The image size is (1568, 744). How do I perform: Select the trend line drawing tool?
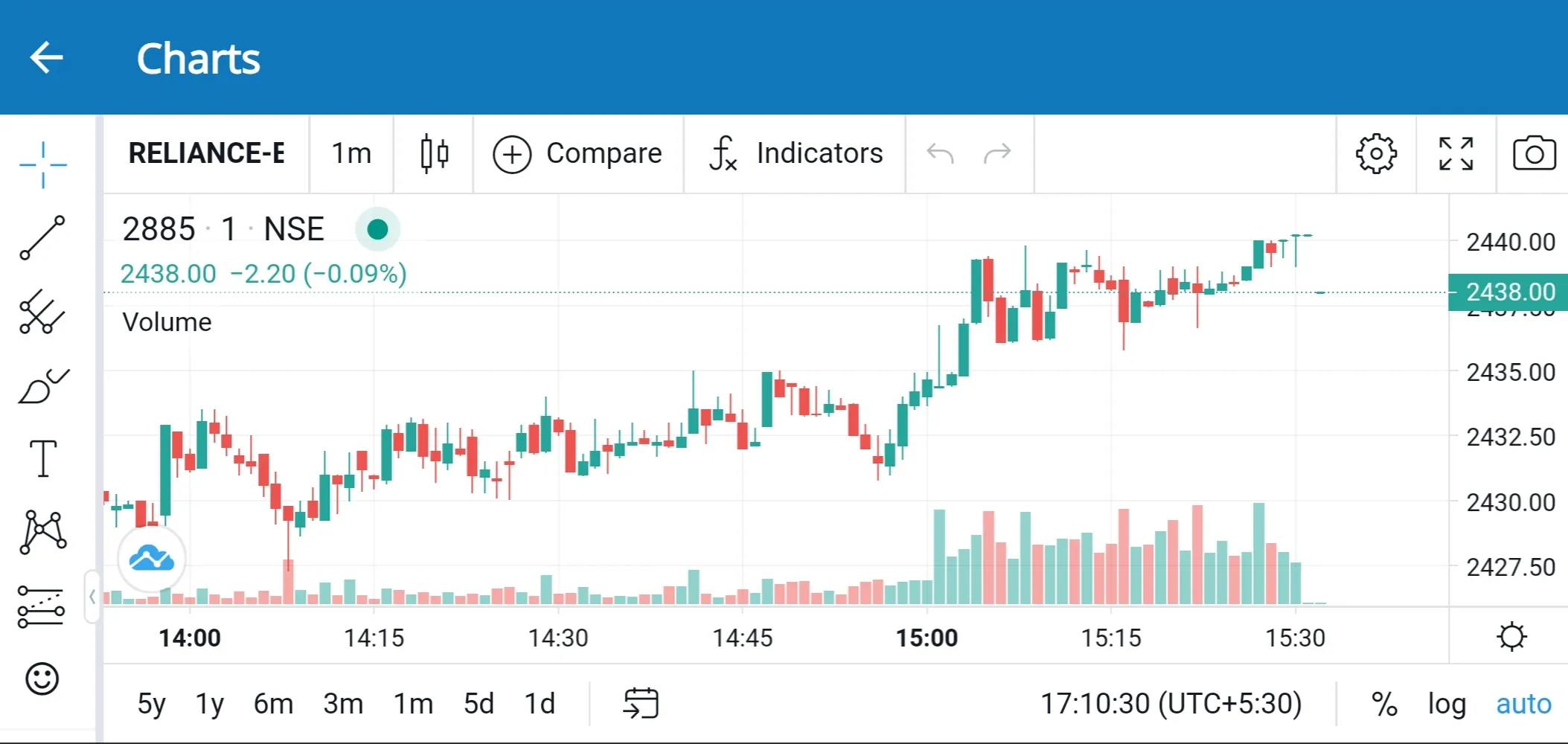click(42, 238)
